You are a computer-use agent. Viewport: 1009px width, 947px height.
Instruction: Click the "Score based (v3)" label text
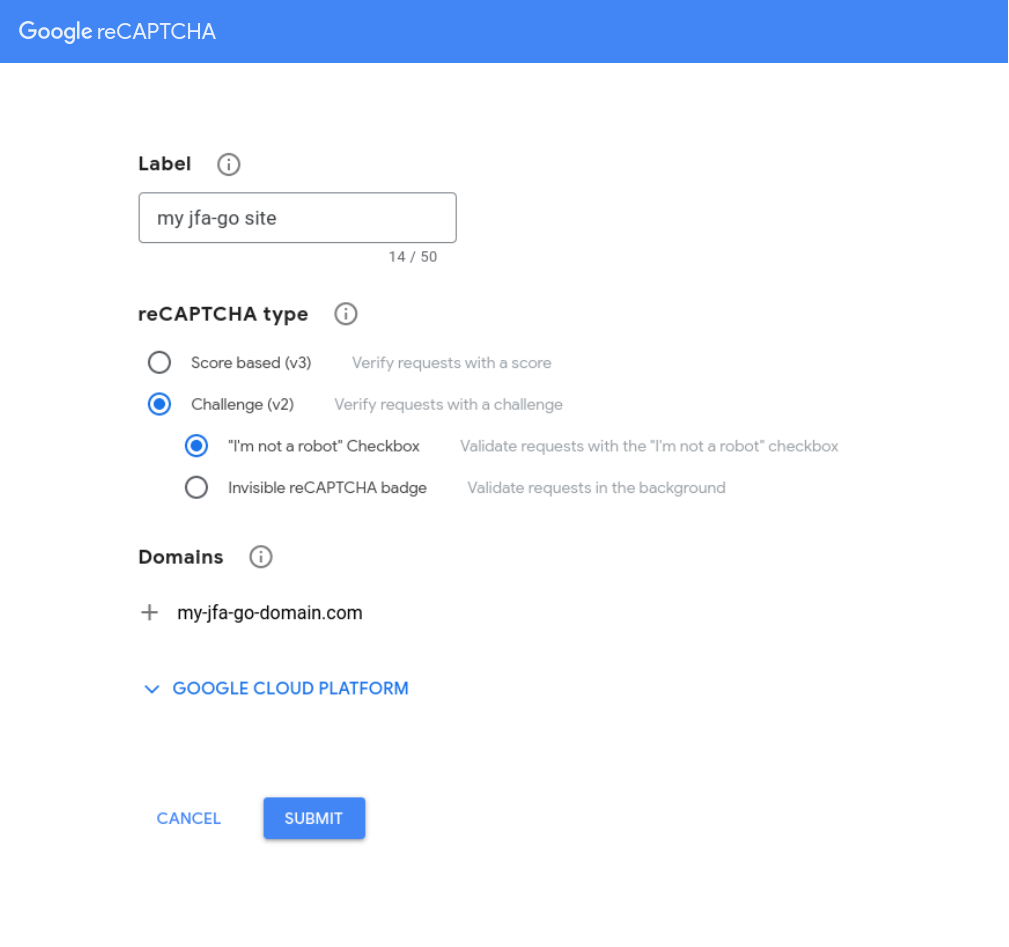[251, 363]
